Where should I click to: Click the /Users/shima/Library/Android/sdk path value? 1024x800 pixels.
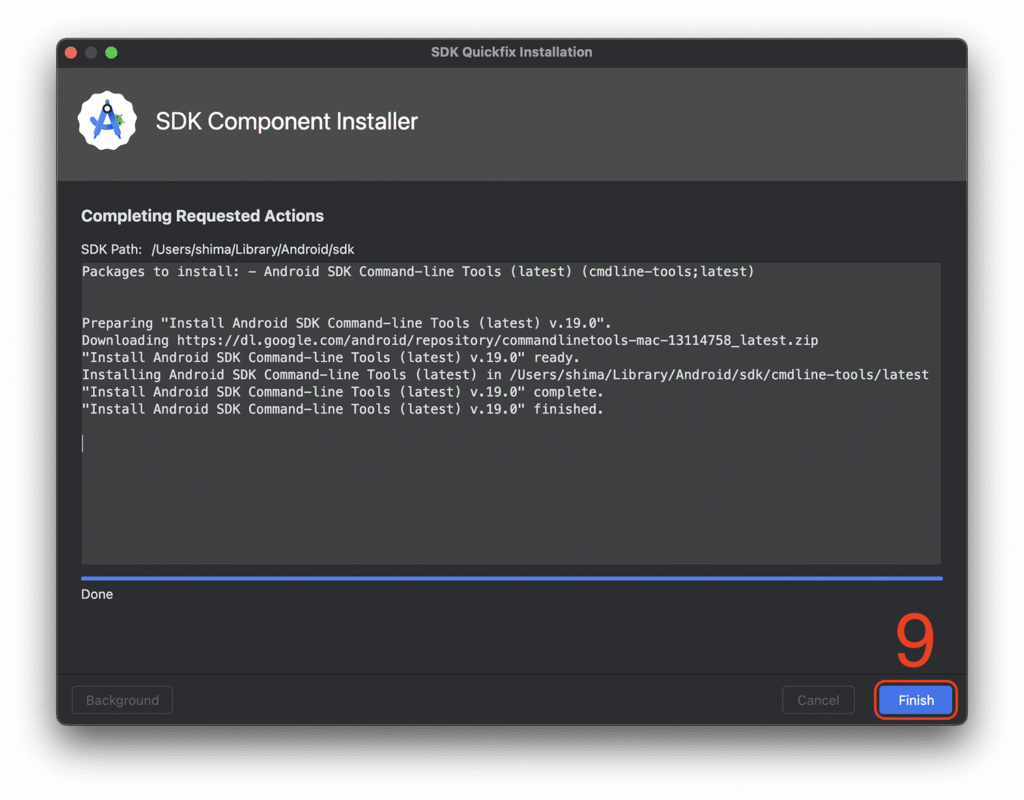[253, 249]
